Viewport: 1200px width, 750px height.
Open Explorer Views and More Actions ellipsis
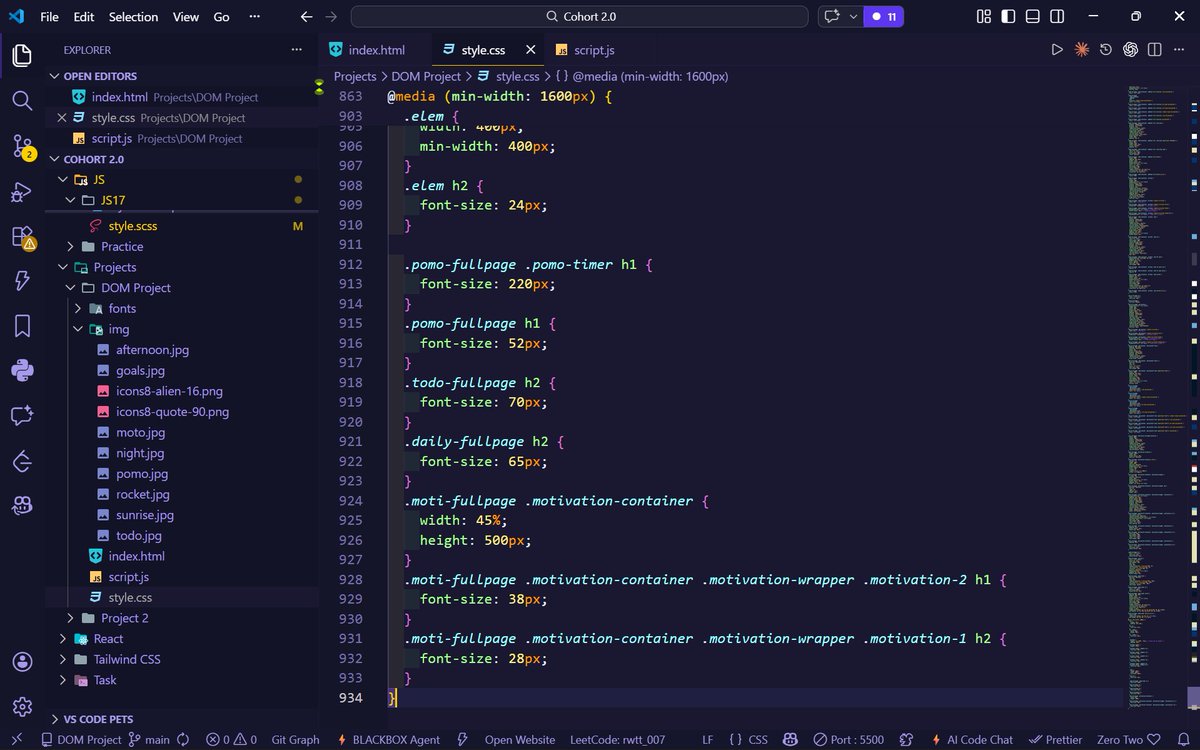296,49
